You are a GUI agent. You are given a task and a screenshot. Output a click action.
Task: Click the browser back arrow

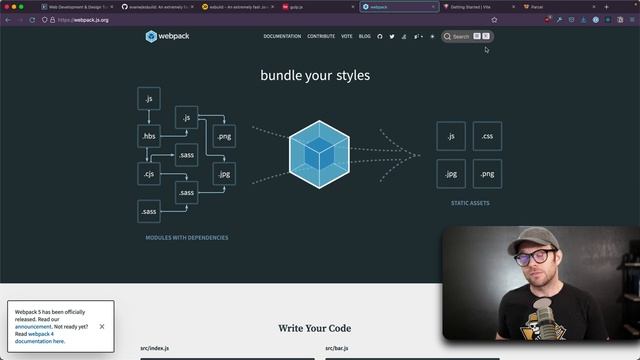click(x=8, y=20)
